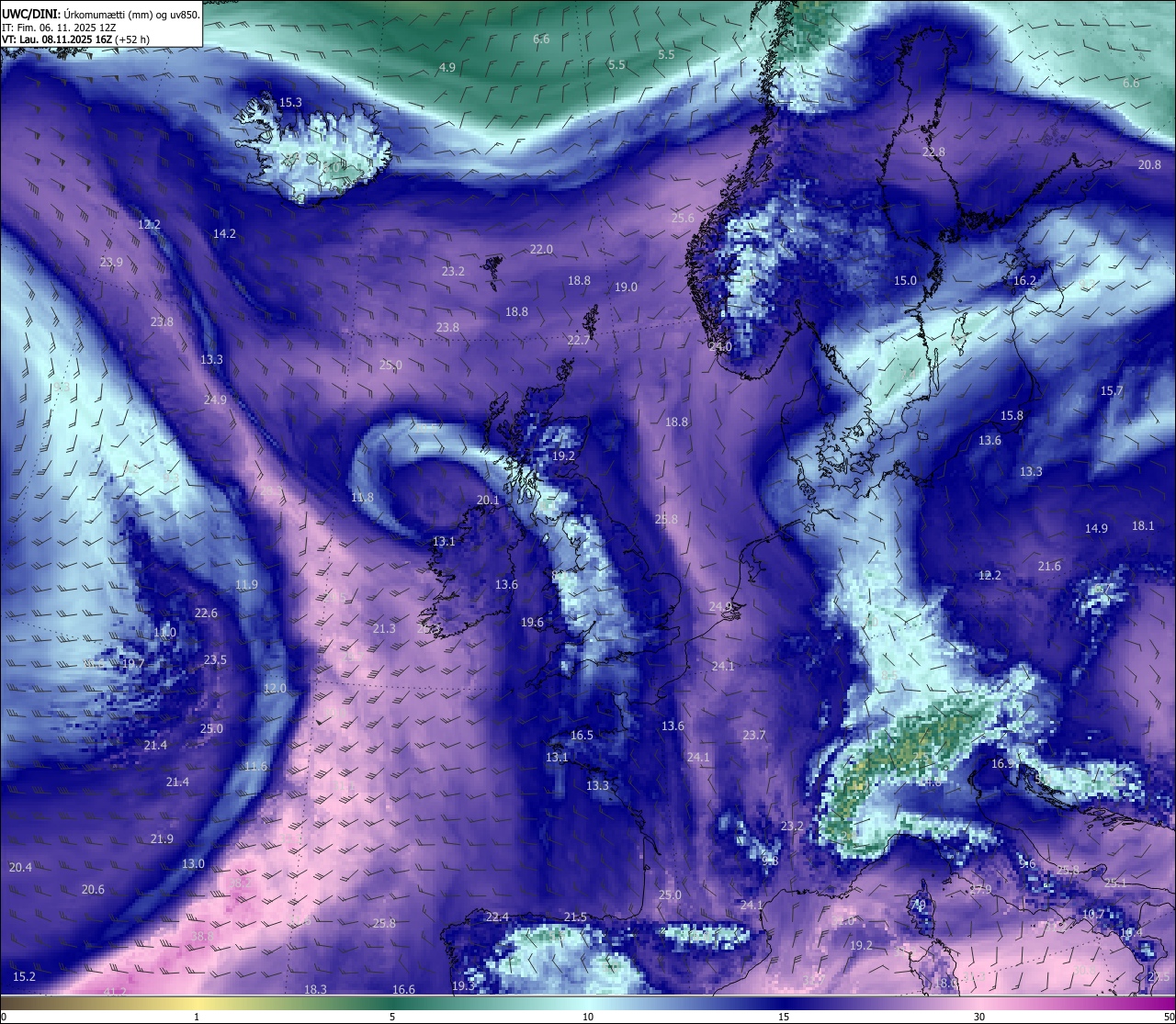
Task: Click the 23.9 value label
Action: point(111,263)
